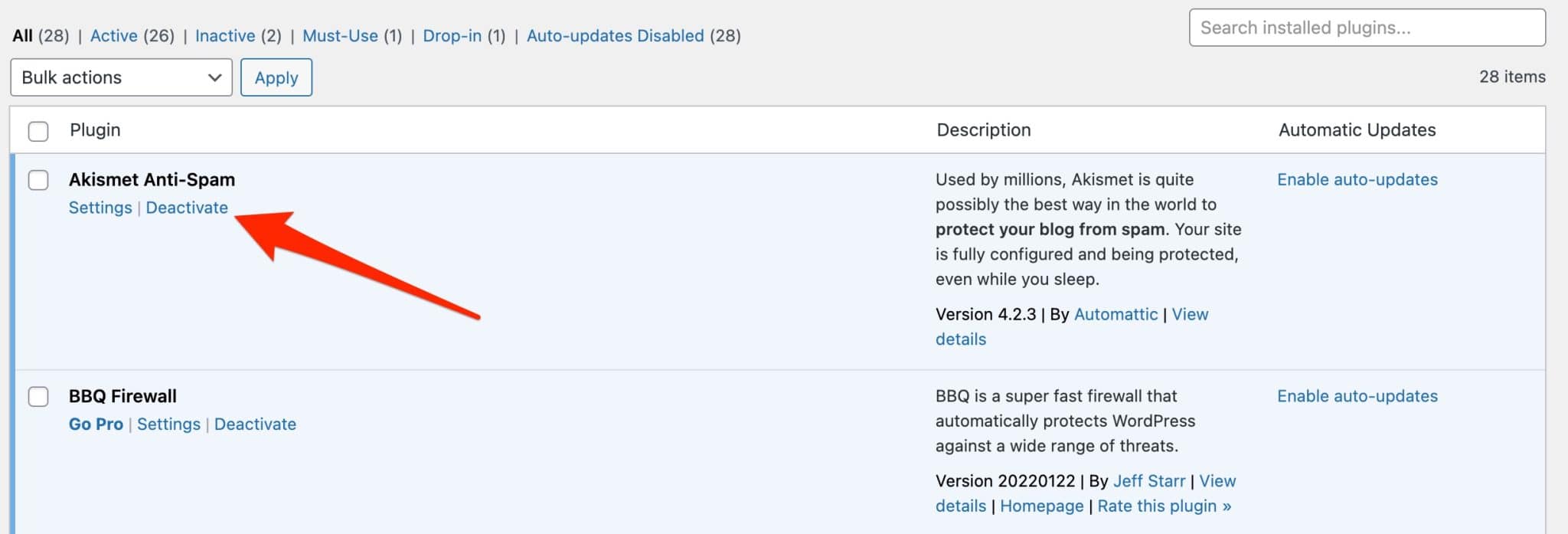Screen dimensions: 1568x534
Task: Click the Apply button
Action: click(x=276, y=77)
